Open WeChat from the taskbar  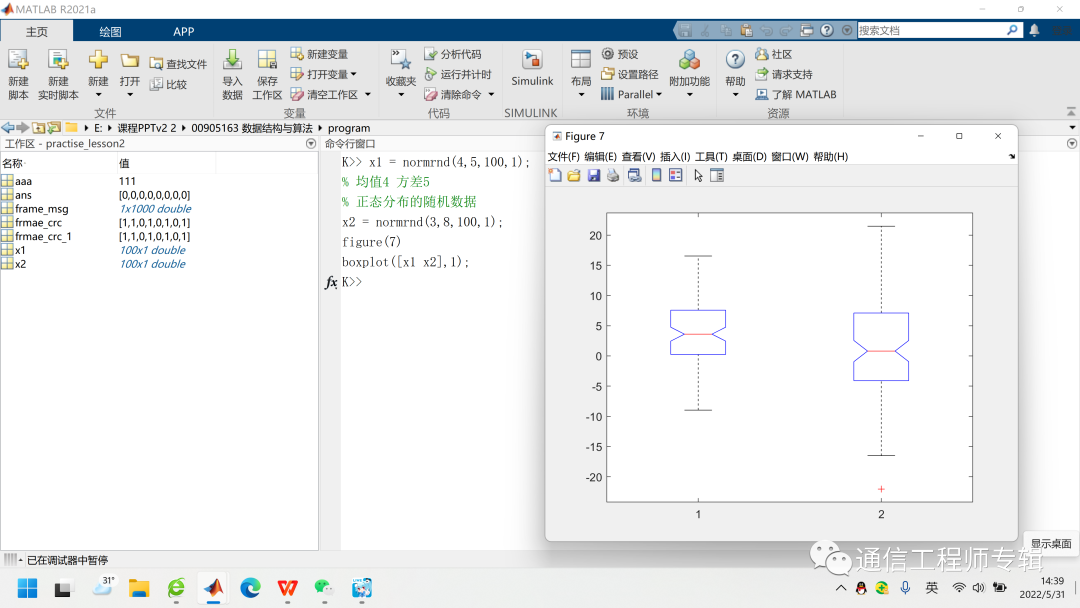click(324, 588)
